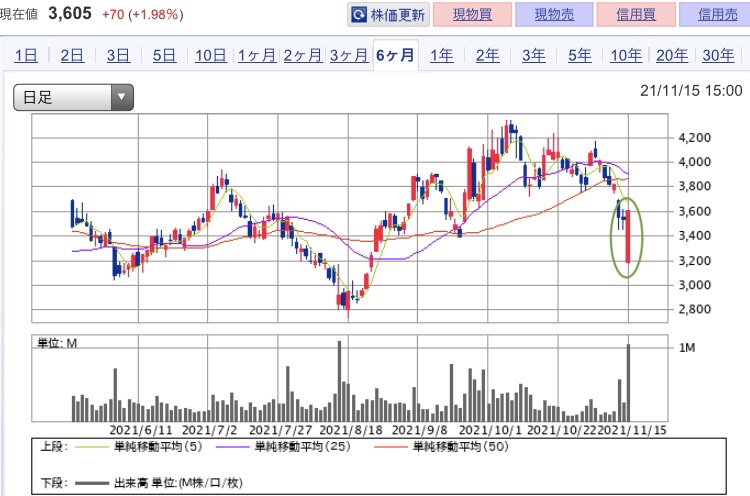Image resolution: width=750 pixels, height=496 pixels.
Task: Click the price change +70 (+1.98%)
Action: click(142, 14)
